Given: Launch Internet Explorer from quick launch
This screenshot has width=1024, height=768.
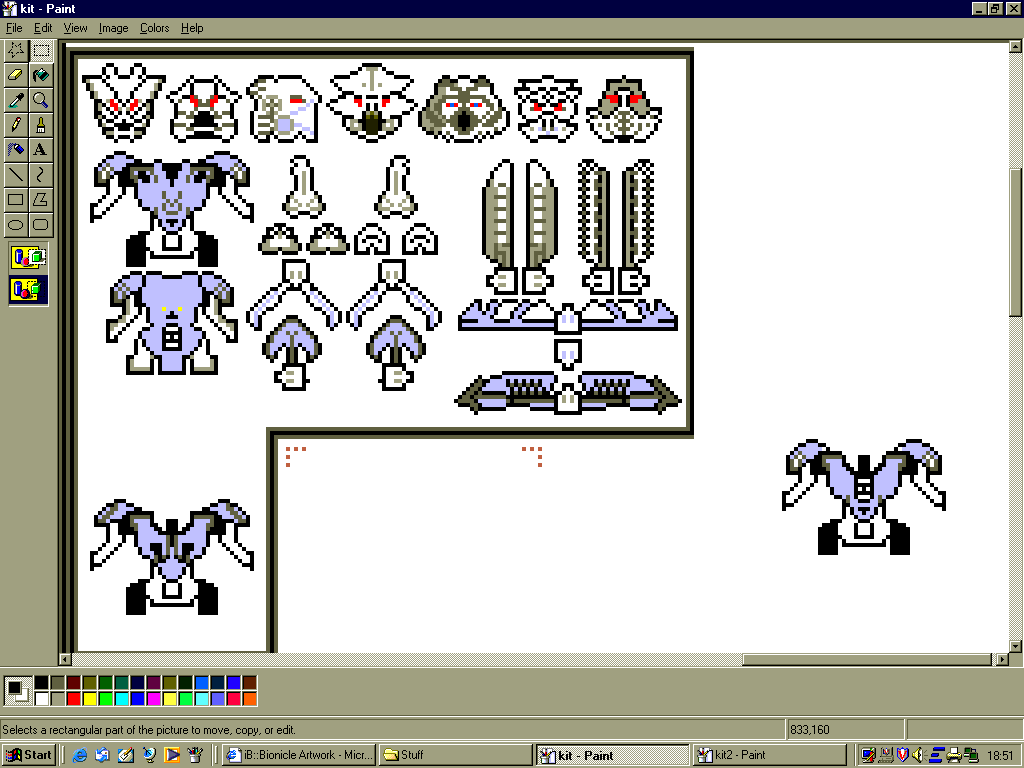Looking at the screenshot, I should click(x=80, y=755).
